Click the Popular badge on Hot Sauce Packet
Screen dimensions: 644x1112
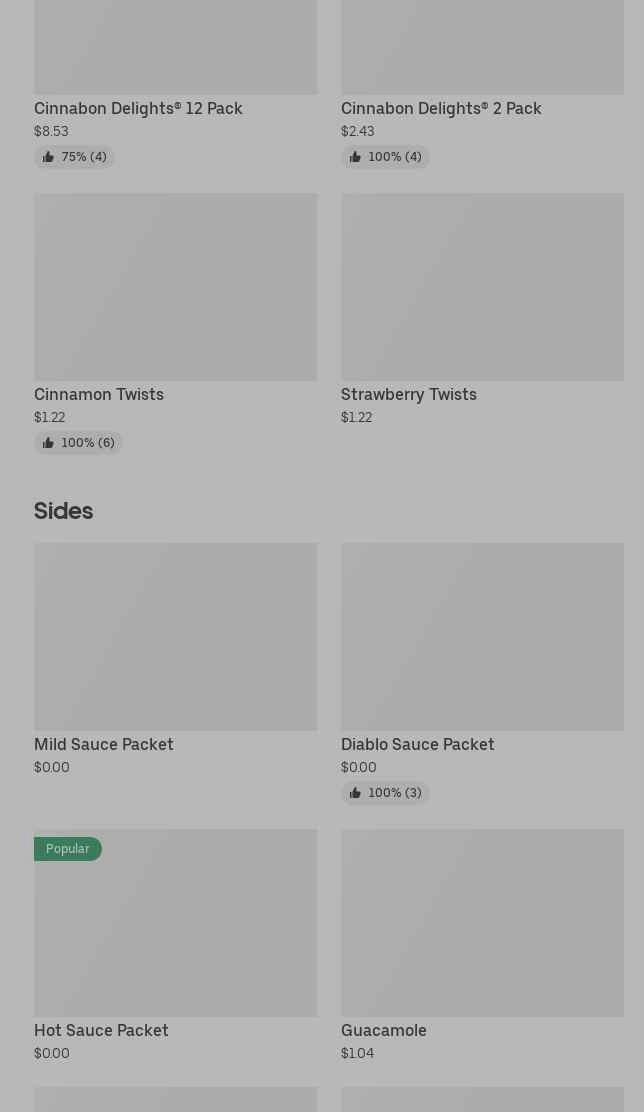click(68, 849)
